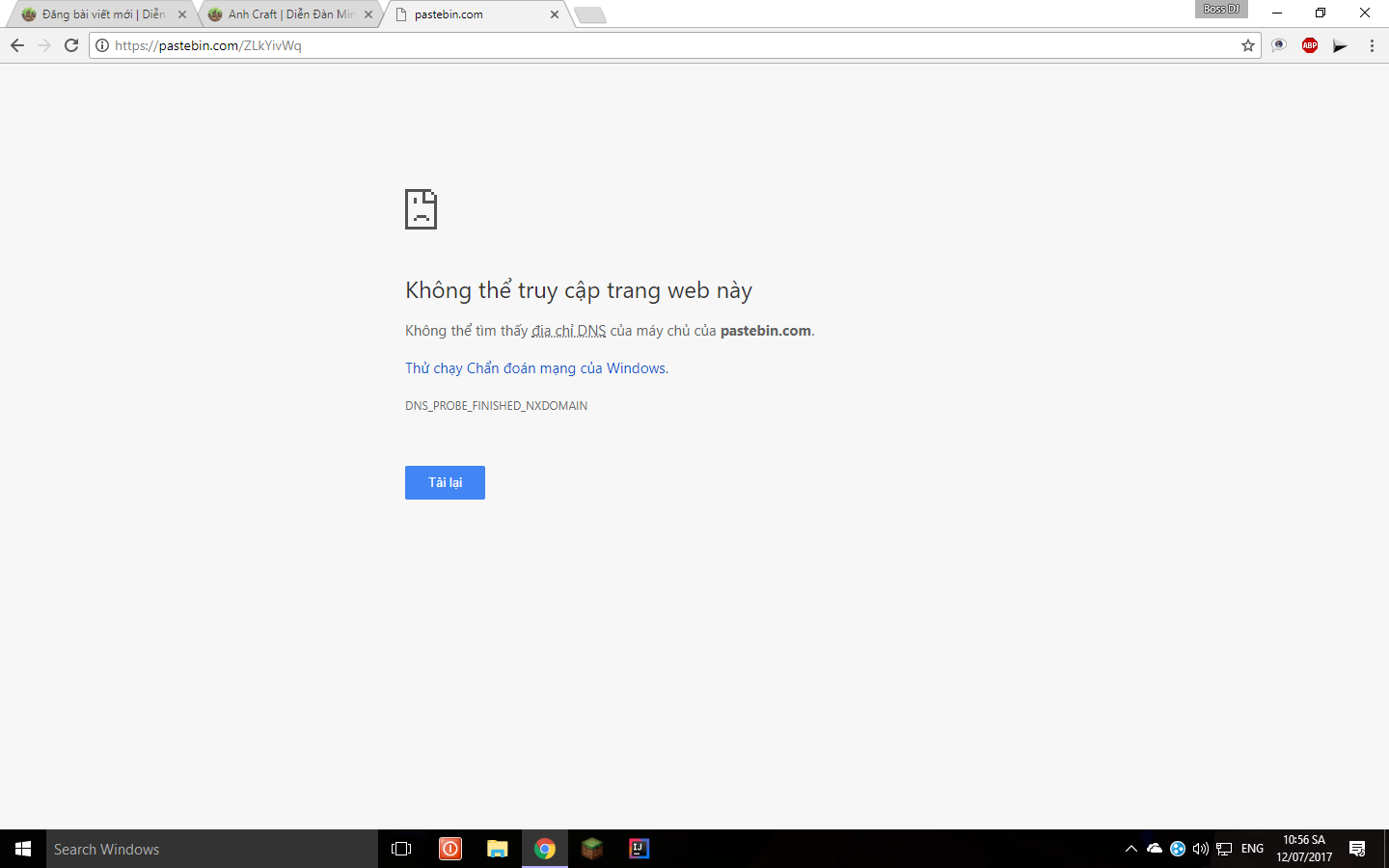Switch to Google Chrome on the taskbar
This screenshot has height=868, width=1389.
point(545,849)
